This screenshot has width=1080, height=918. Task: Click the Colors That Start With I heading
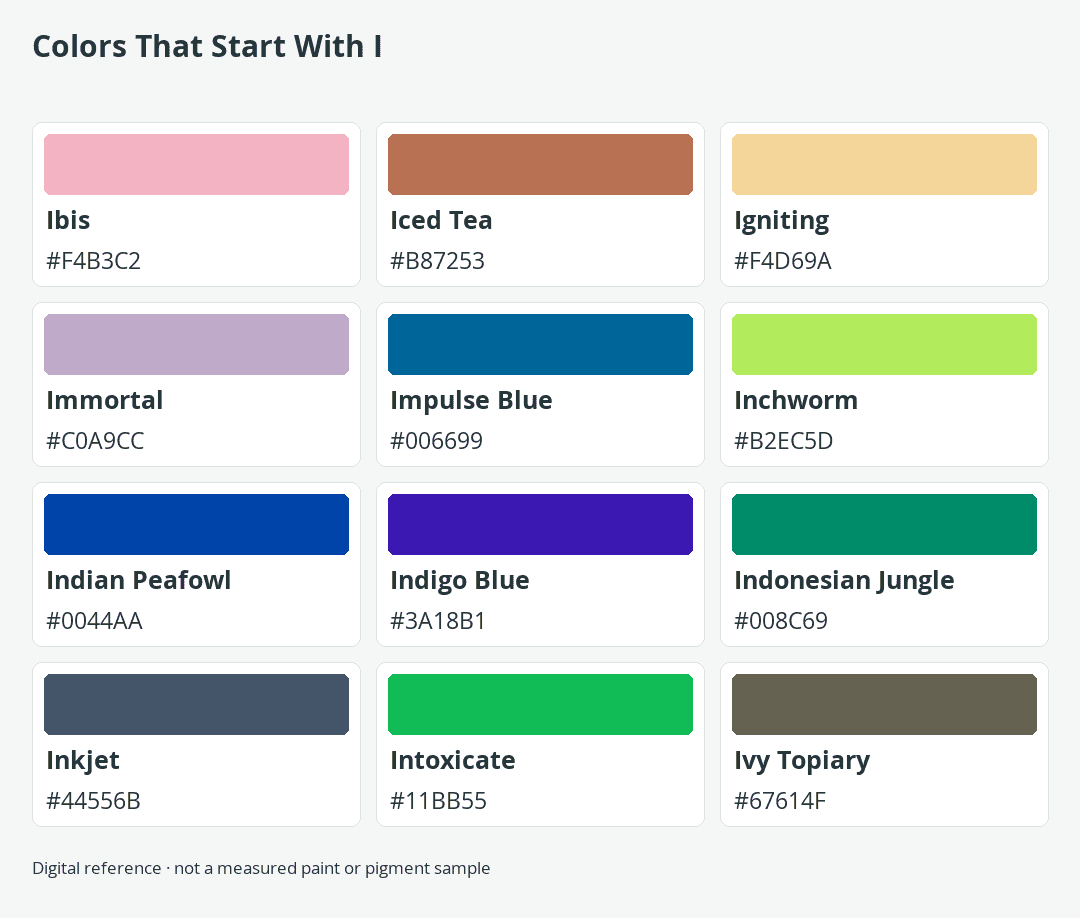[x=207, y=47]
